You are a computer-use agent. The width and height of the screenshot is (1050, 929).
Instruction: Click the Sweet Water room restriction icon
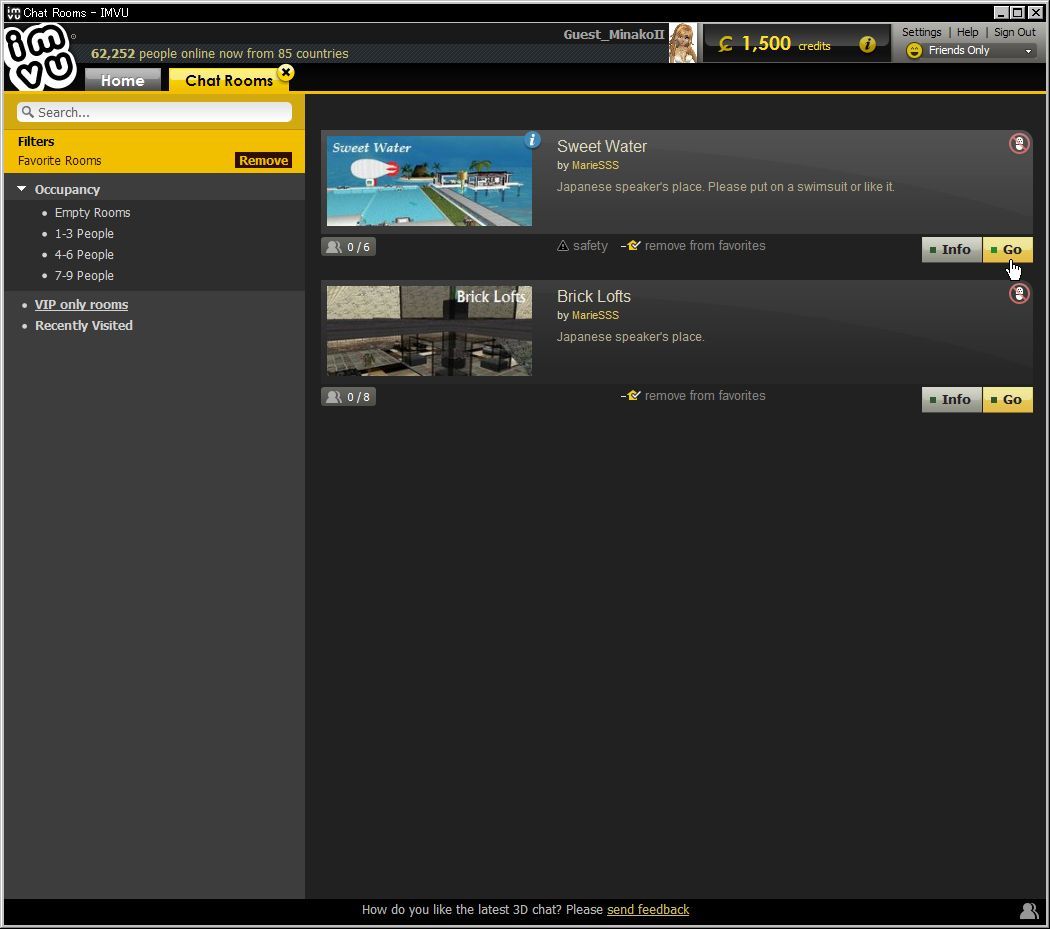coord(1019,143)
